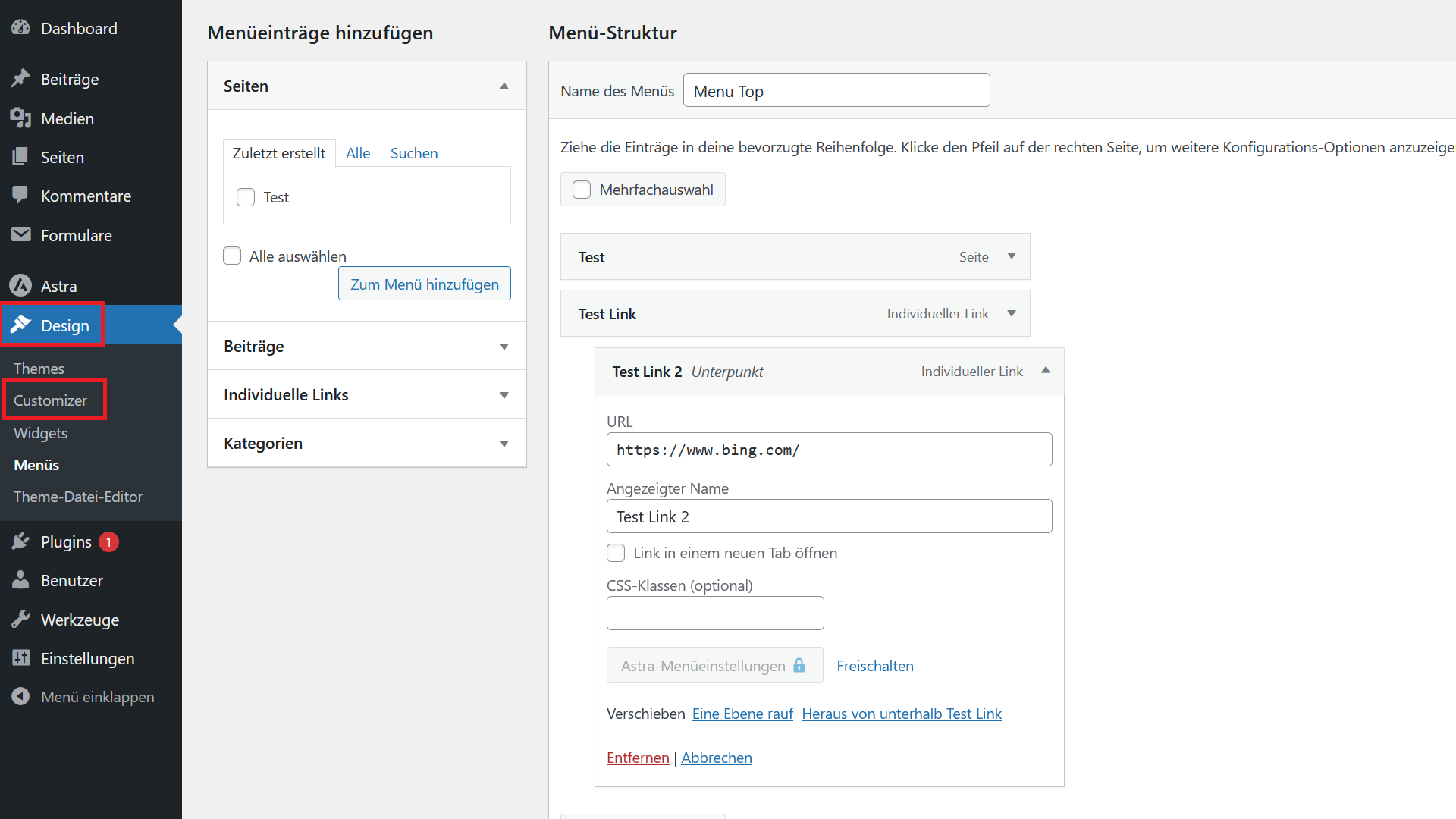
Task: Click the Astra theme icon
Action: [21, 283]
